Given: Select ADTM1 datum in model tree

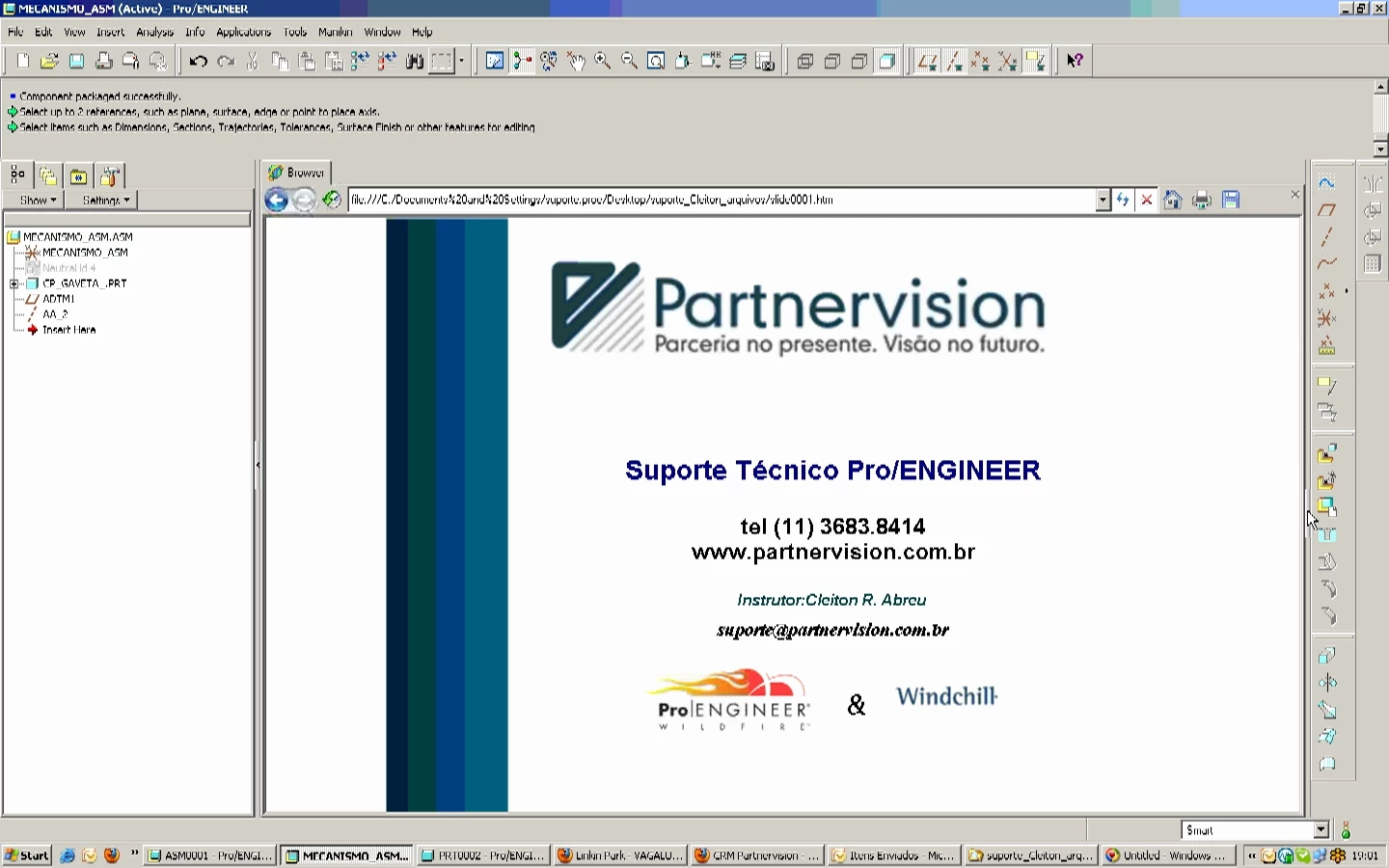Looking at the screenshot, I should coord(58,299).
